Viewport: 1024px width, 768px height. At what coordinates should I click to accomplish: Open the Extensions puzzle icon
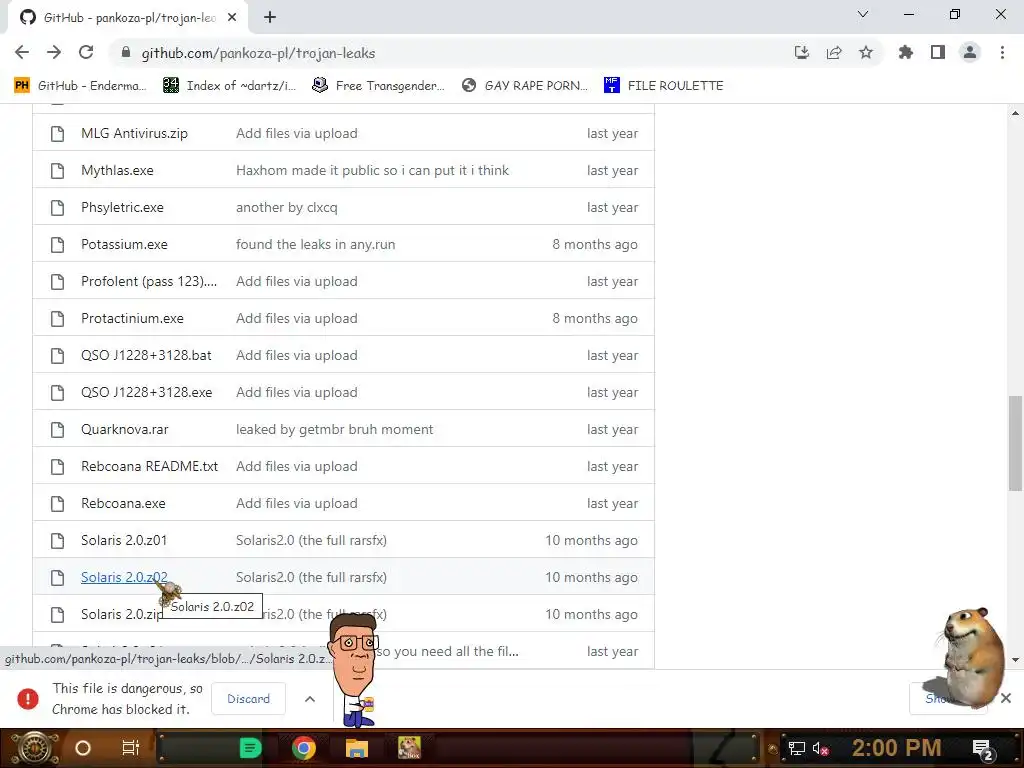point(905,52)
